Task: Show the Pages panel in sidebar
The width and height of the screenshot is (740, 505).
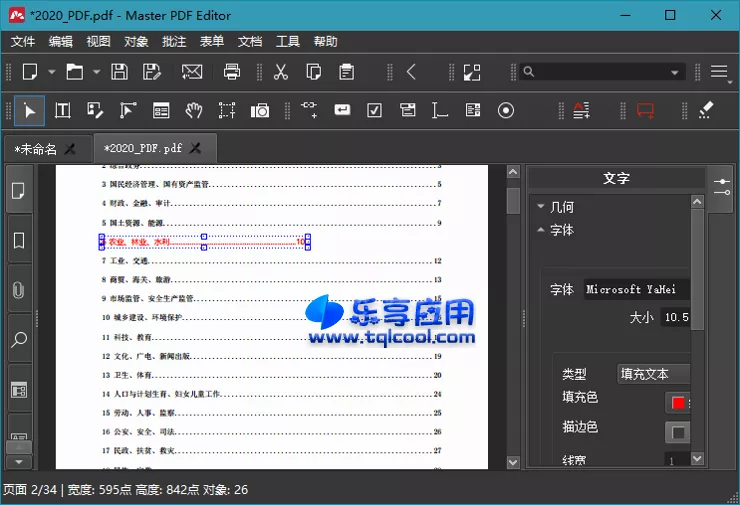Action: 18,191
